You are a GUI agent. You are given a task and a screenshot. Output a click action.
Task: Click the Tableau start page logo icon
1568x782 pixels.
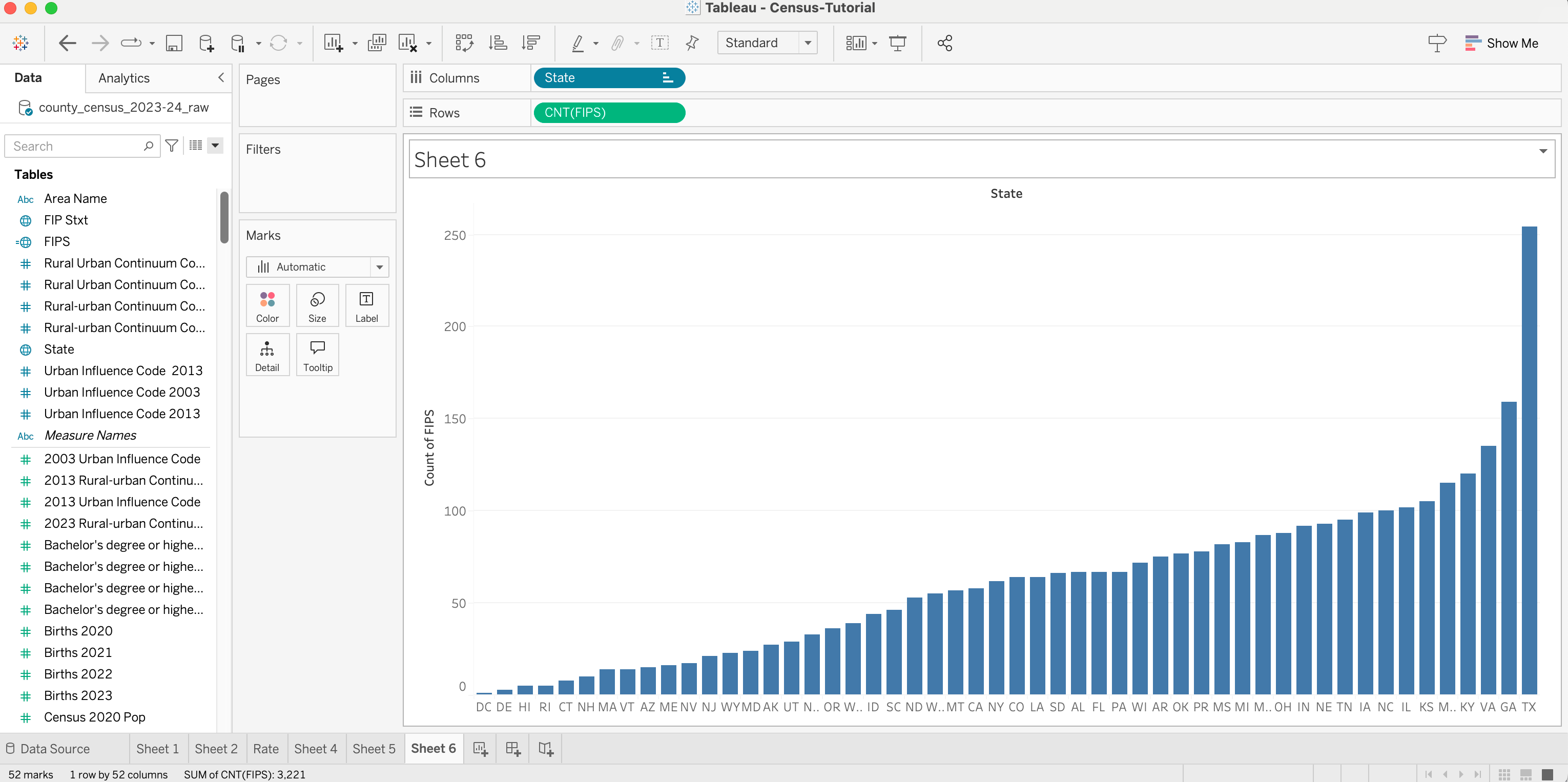click(x=20, y=43)
